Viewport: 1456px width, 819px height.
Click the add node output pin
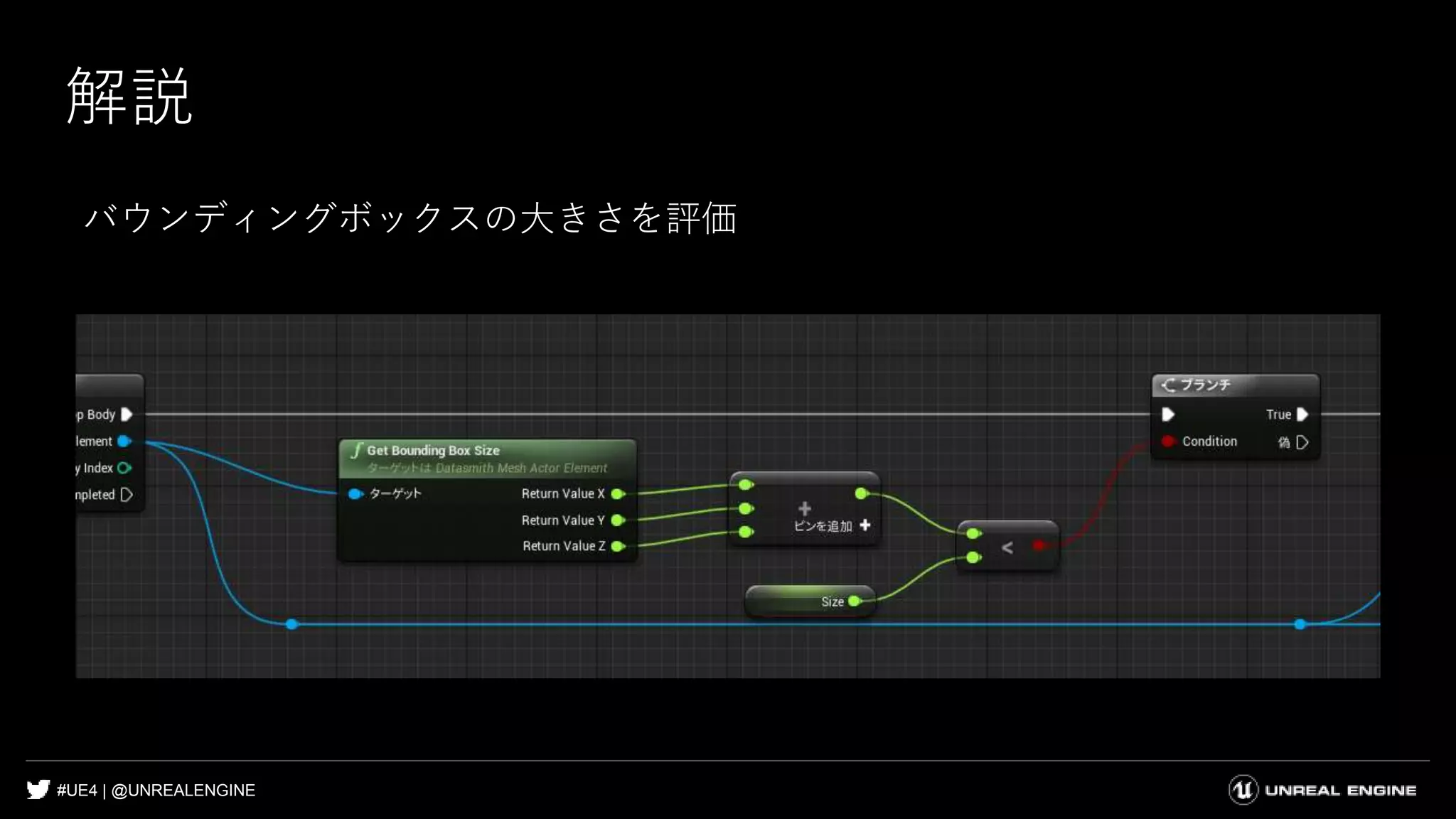coord(862,493)
